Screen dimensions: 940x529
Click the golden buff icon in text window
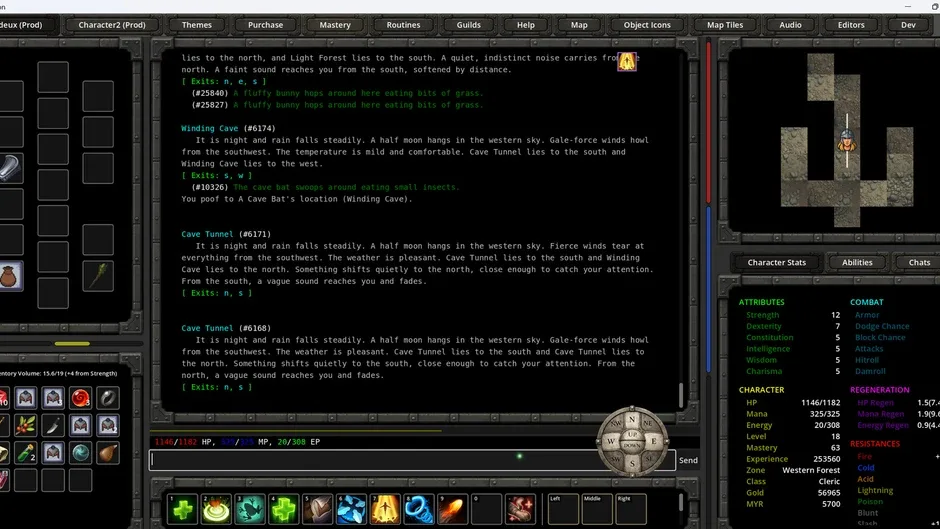coord(626,61)
